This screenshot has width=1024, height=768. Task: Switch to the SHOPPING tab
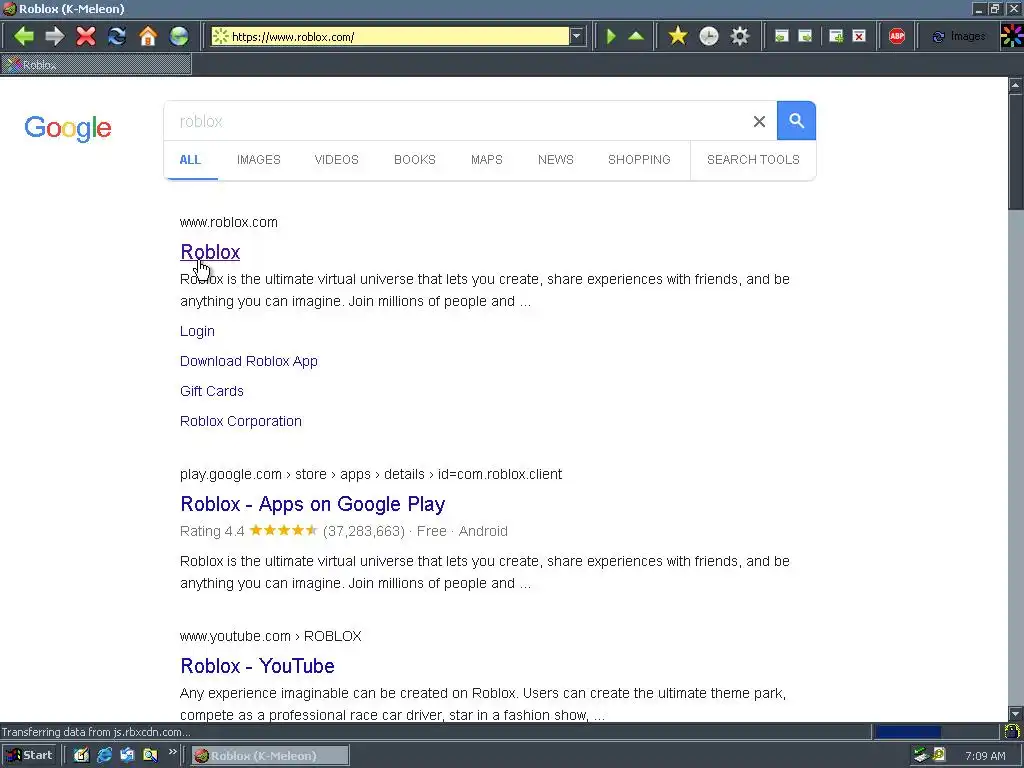(x=639, y=159)
